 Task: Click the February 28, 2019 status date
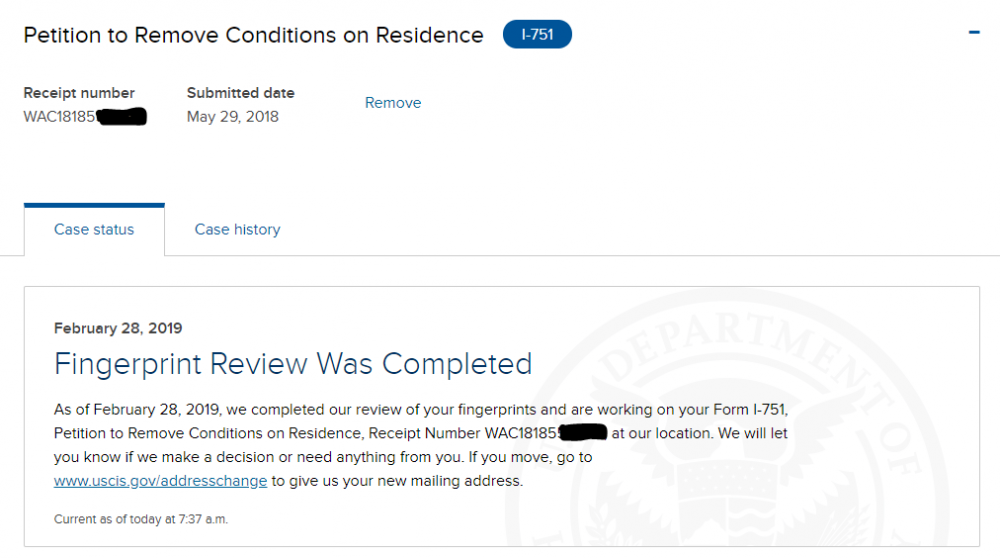[118, 328]
